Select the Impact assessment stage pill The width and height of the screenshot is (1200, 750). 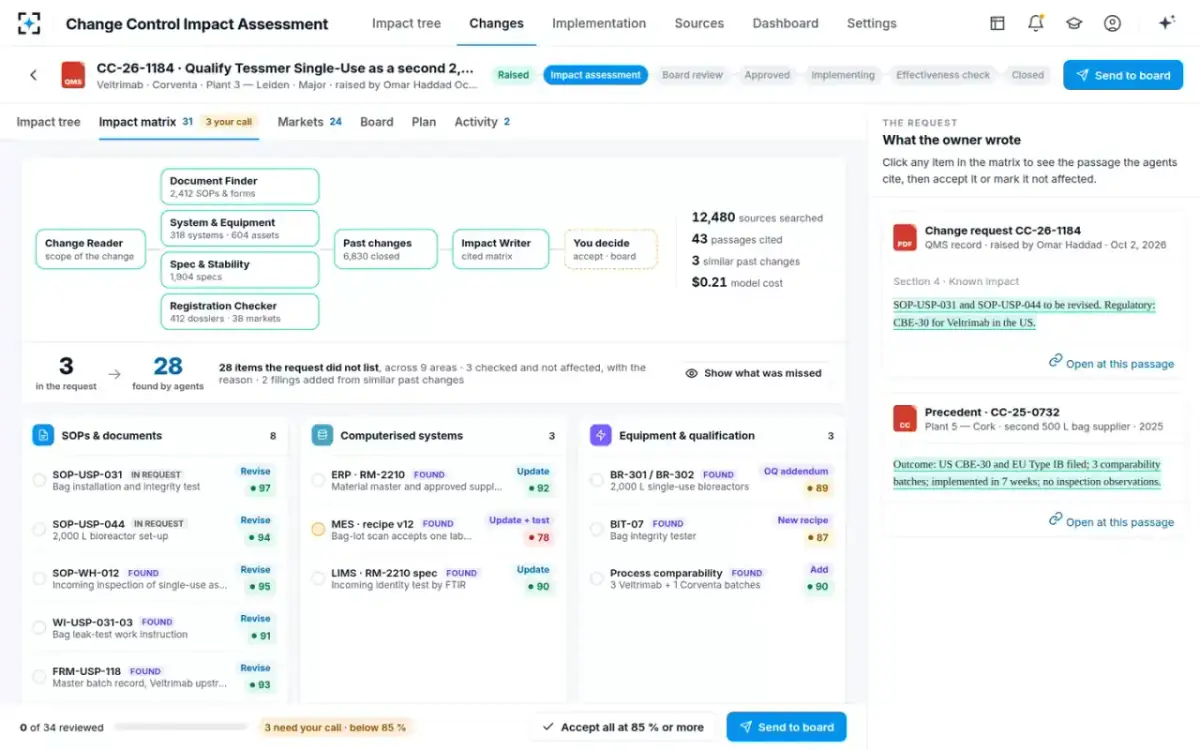pos(595,75)
